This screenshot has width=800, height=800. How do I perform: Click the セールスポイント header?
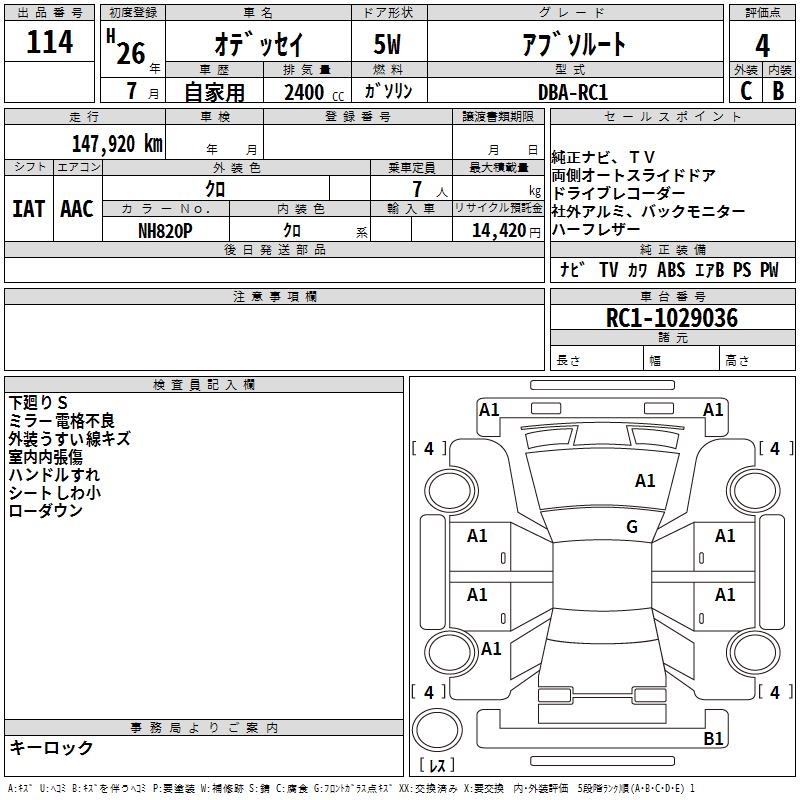[x=672, y=116]
